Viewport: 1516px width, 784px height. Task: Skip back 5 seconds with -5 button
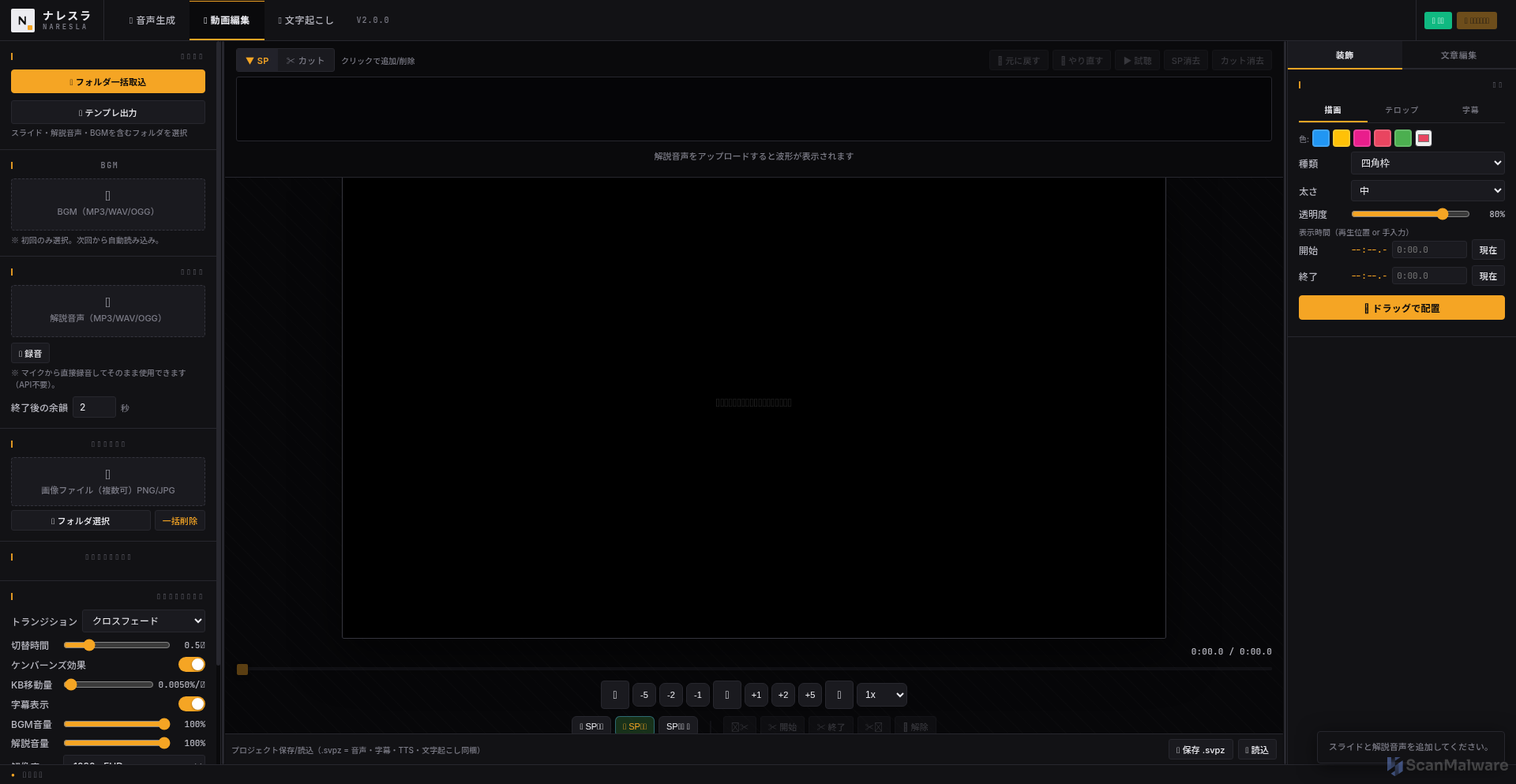click(644, 695)
